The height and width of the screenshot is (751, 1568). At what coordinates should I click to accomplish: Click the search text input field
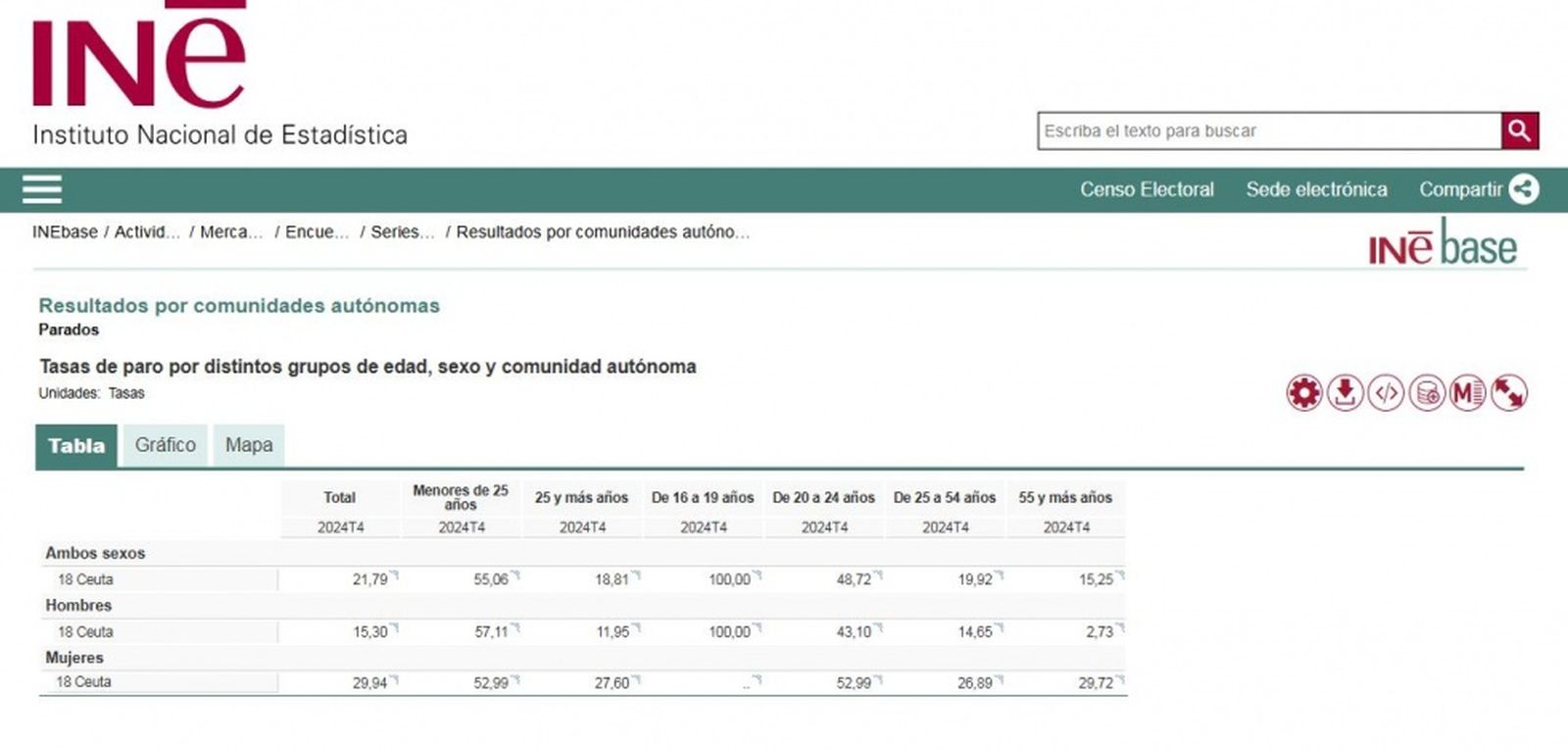pos(1268,130)
